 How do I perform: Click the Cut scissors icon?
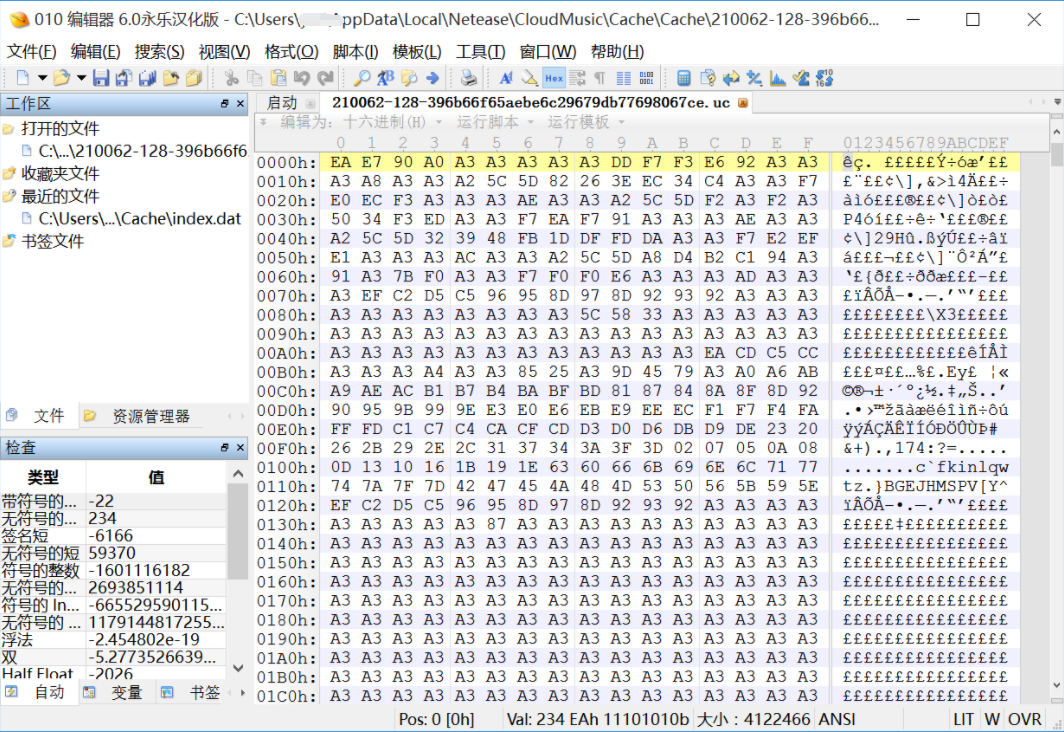[x=231, y=78]
